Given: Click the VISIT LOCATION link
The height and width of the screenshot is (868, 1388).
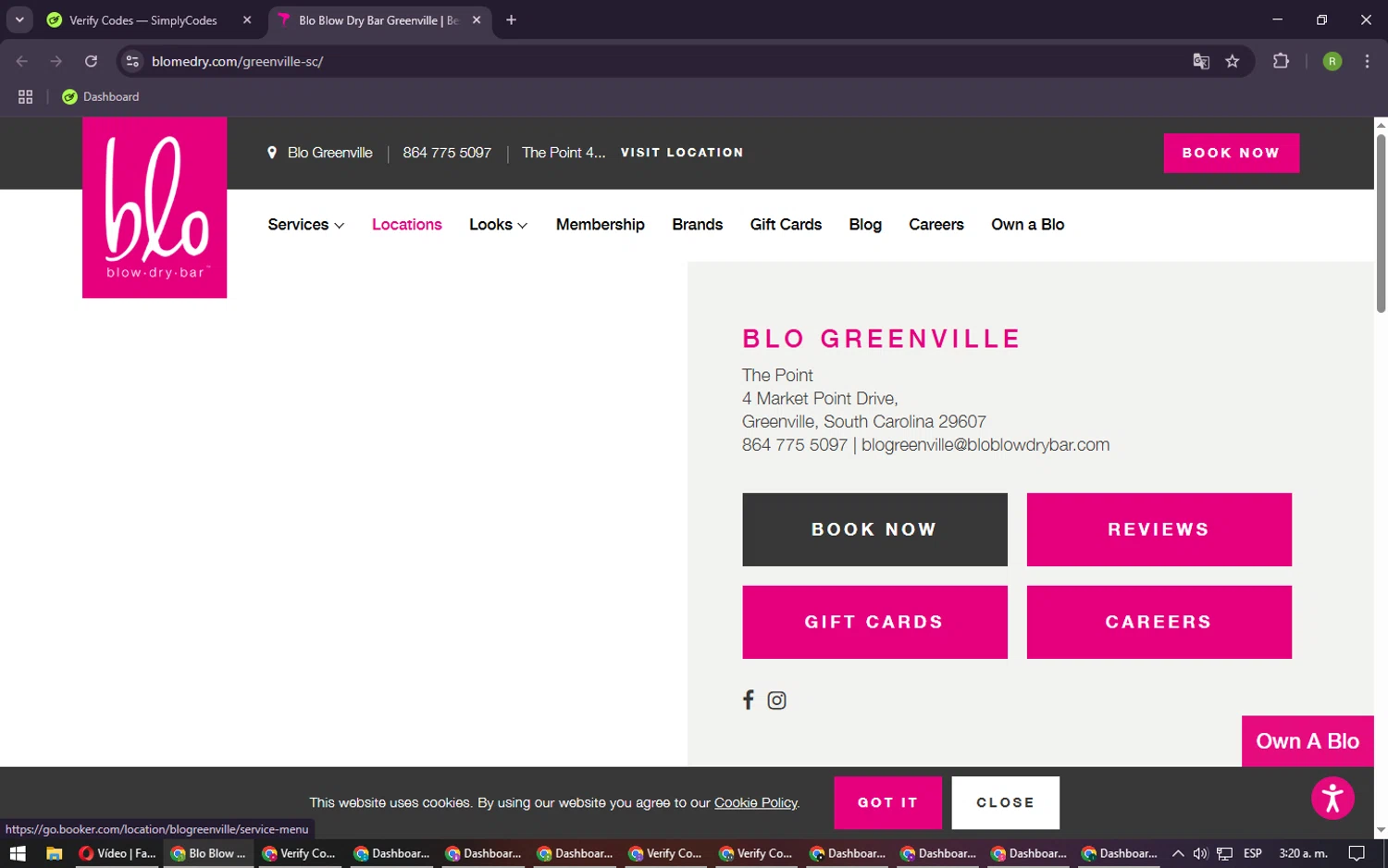Looking at the screenshot, I should (x=682, y=153).
